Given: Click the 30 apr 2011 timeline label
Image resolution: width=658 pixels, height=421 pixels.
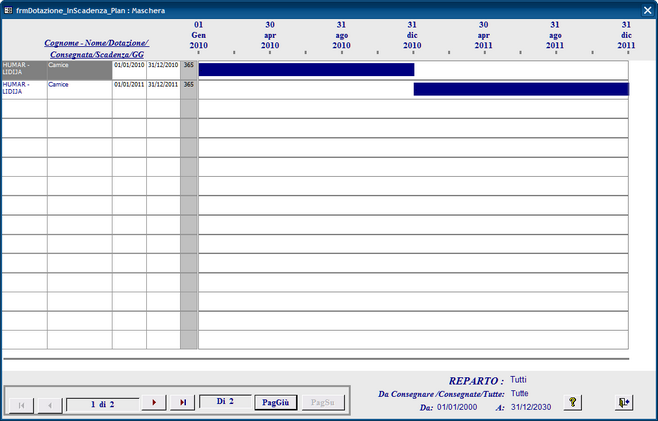Looking at the screenshot, I should pos(483,35).
